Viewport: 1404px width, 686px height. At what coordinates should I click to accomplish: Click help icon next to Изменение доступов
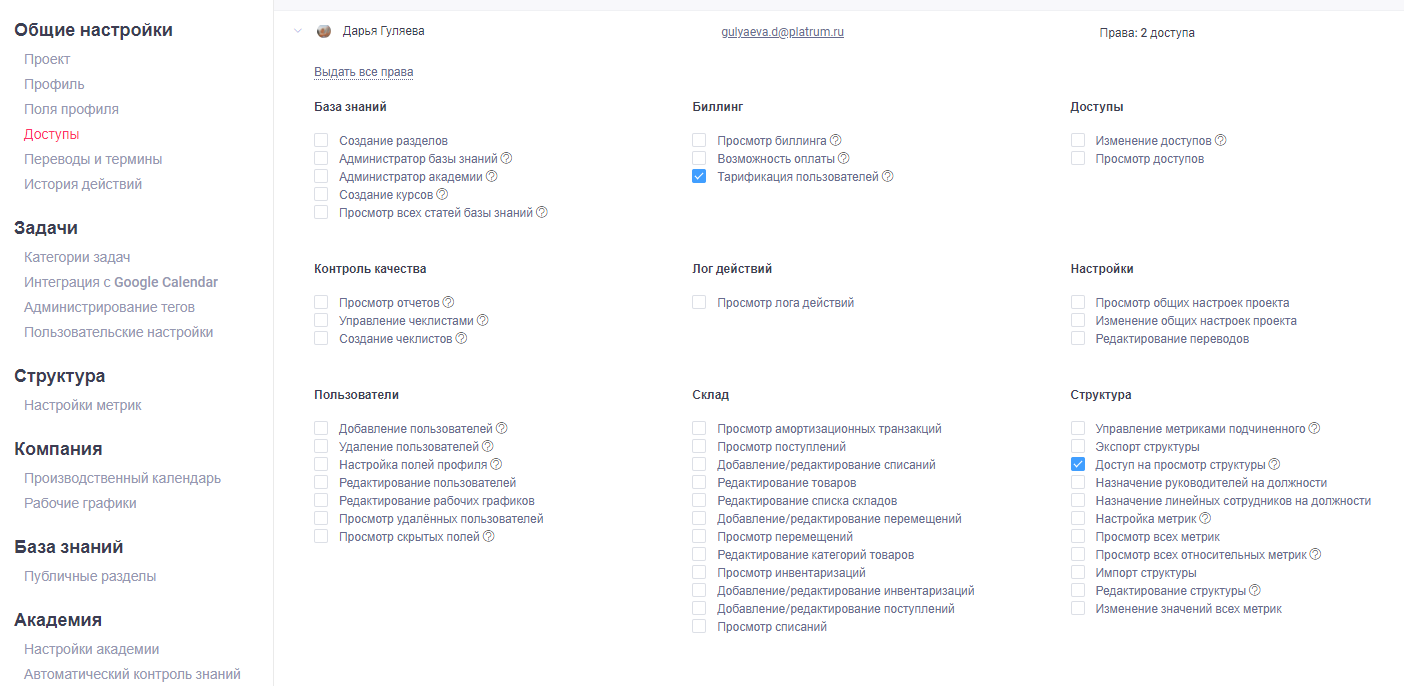1221,140
